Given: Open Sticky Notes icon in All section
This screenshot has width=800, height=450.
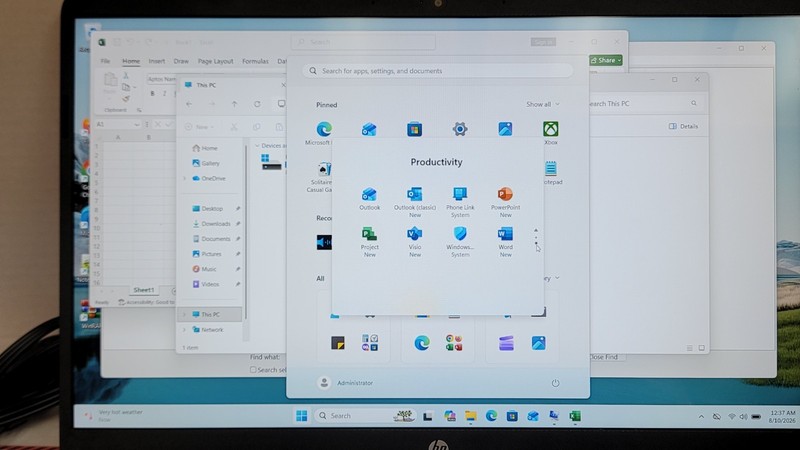Looking at the screenshot, I should pos(337,343).
